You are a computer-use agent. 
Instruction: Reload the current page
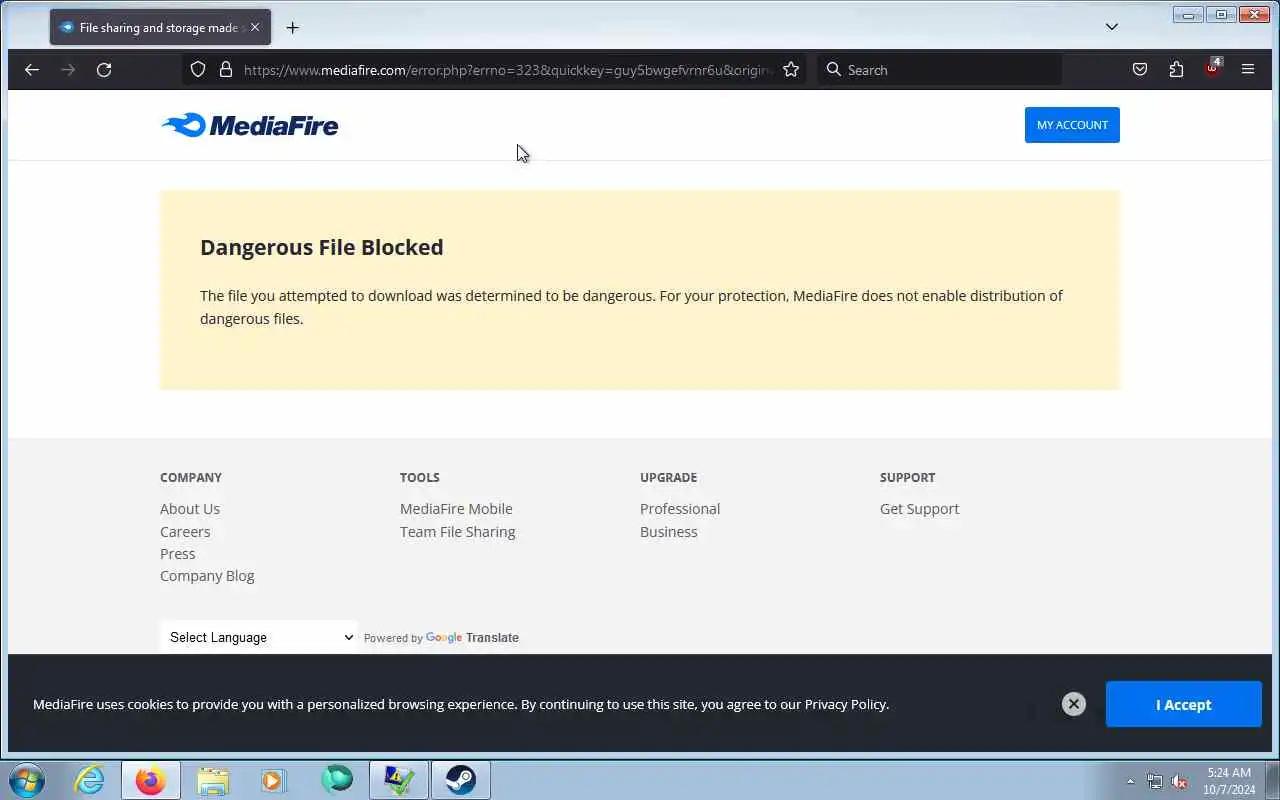point(104,70)
